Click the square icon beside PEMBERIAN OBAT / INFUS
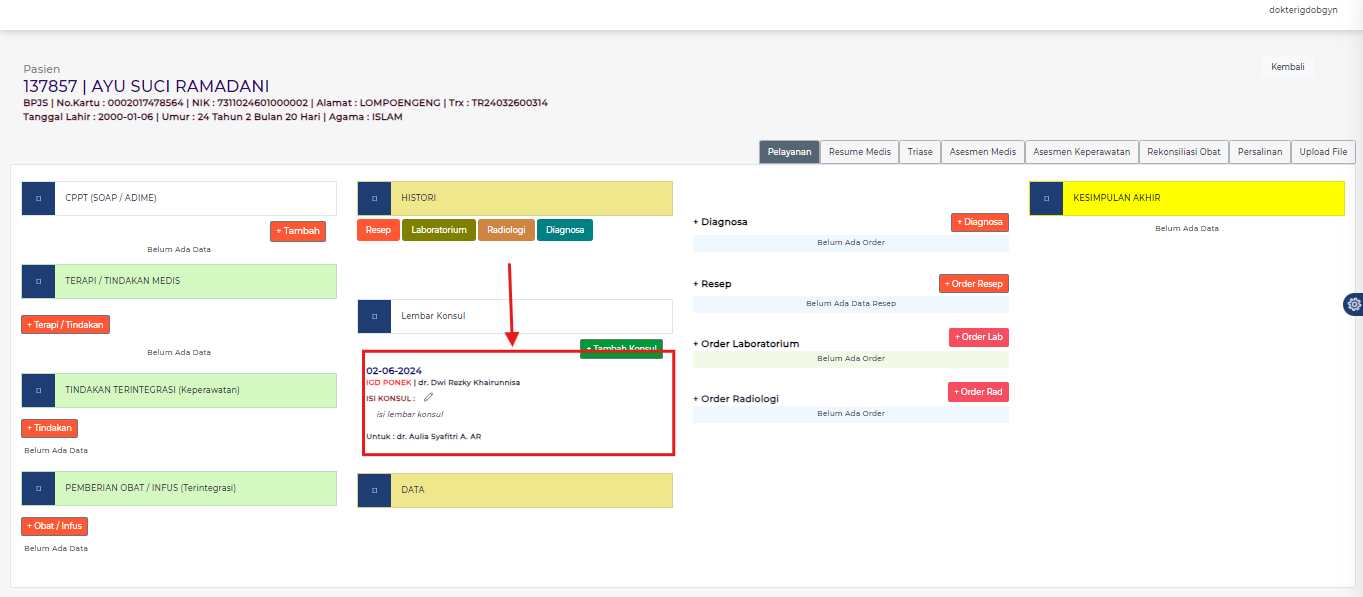This screenshot has height=597, width=1363. coord(38,488)
